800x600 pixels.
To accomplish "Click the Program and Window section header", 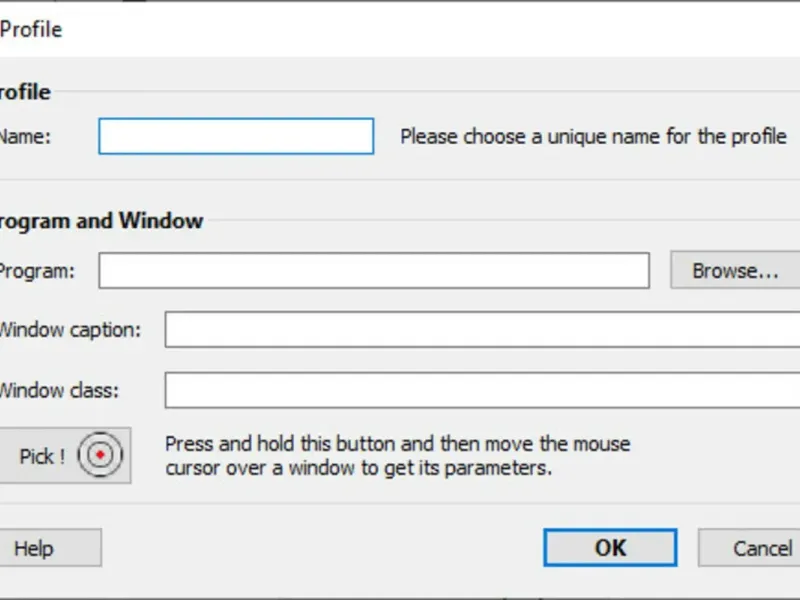I will point(100,221).
